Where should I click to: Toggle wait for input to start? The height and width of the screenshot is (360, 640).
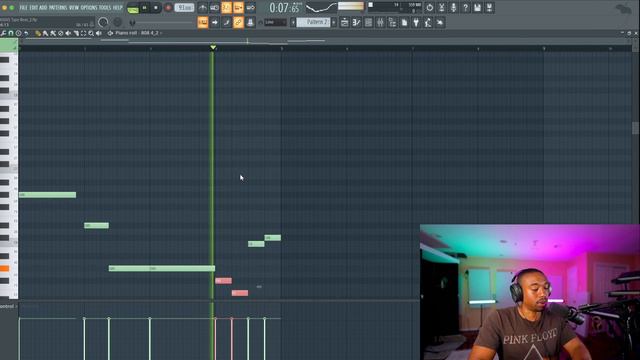(x=214, y=8)
